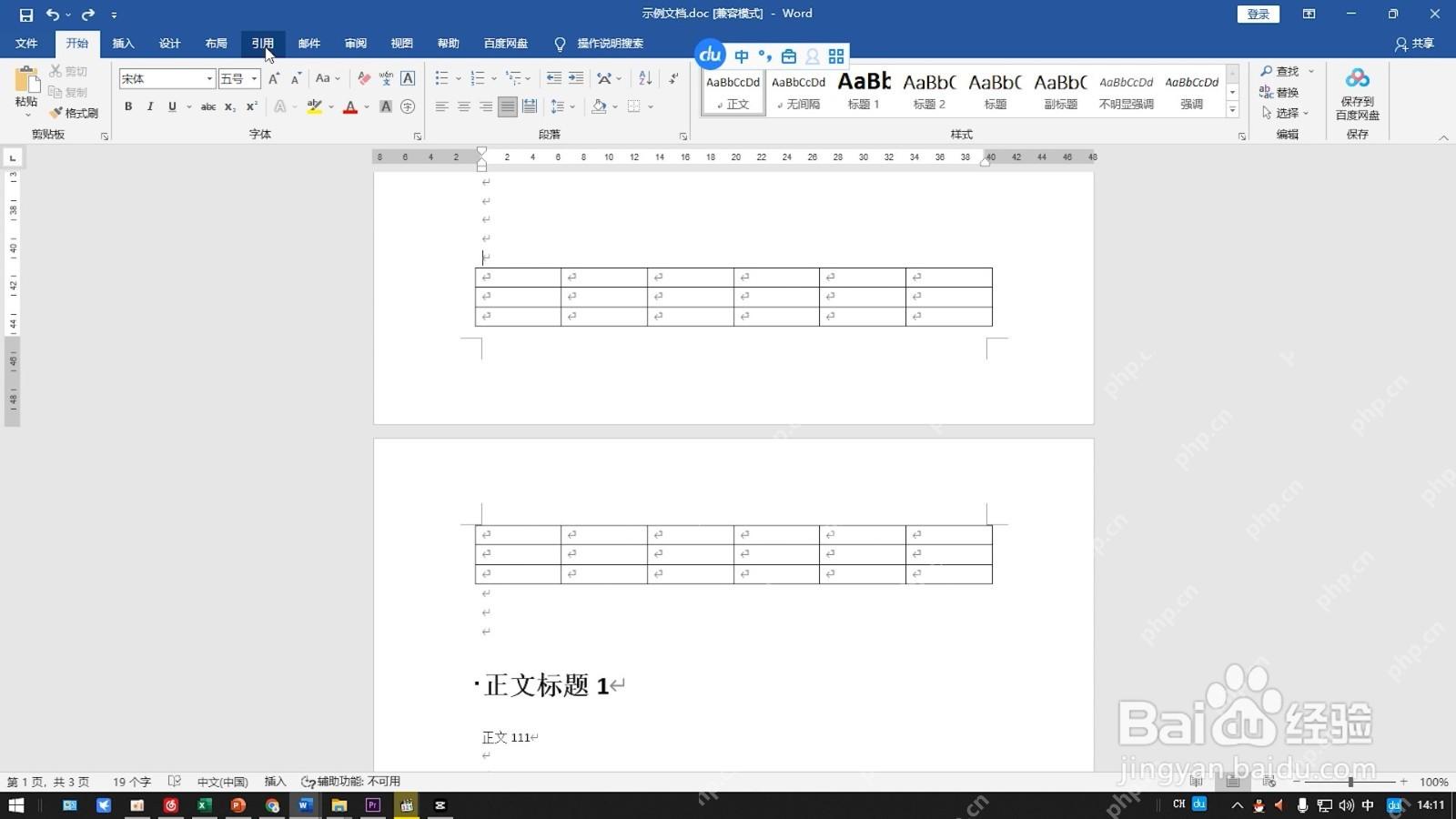The width and height of the screenshot is (1456, 819).
Task: Click the Save icon in the quick access toolbar
Action: point(25,15)
